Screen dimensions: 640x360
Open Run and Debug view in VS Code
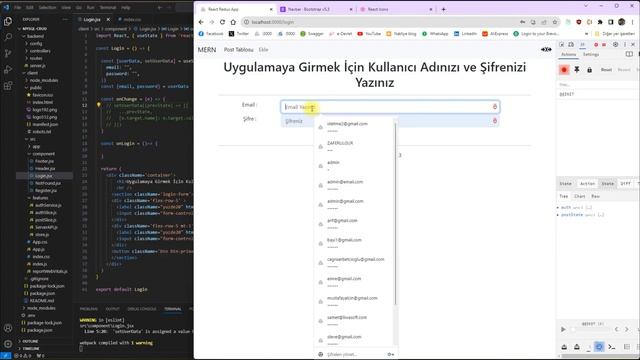(8, 70)
